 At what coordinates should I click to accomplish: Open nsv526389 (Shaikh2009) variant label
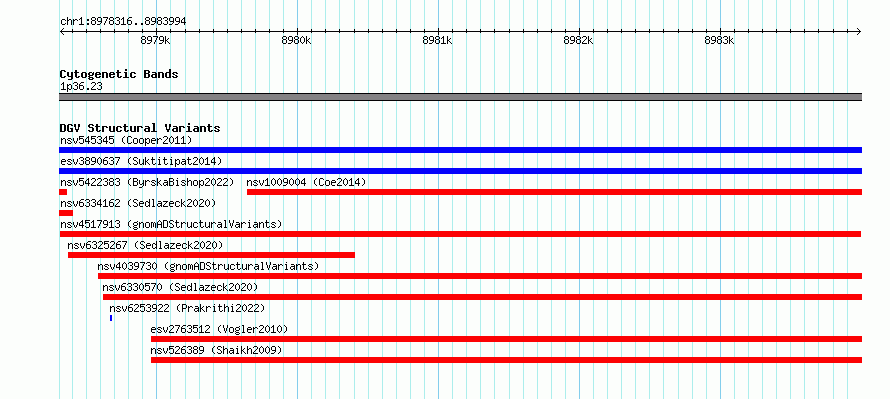pyautogui.click(x=216, y=350)
